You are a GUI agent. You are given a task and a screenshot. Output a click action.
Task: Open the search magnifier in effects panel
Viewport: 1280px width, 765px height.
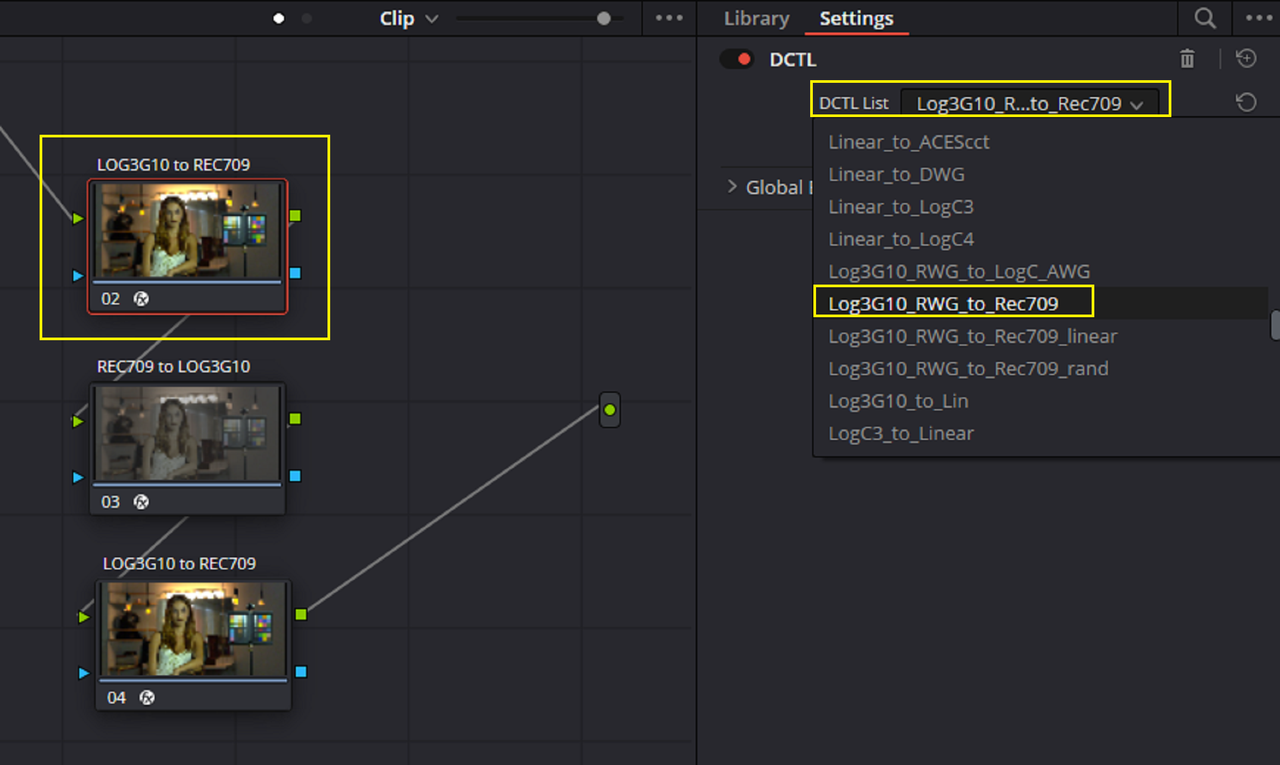click(x=1205, y=18)
